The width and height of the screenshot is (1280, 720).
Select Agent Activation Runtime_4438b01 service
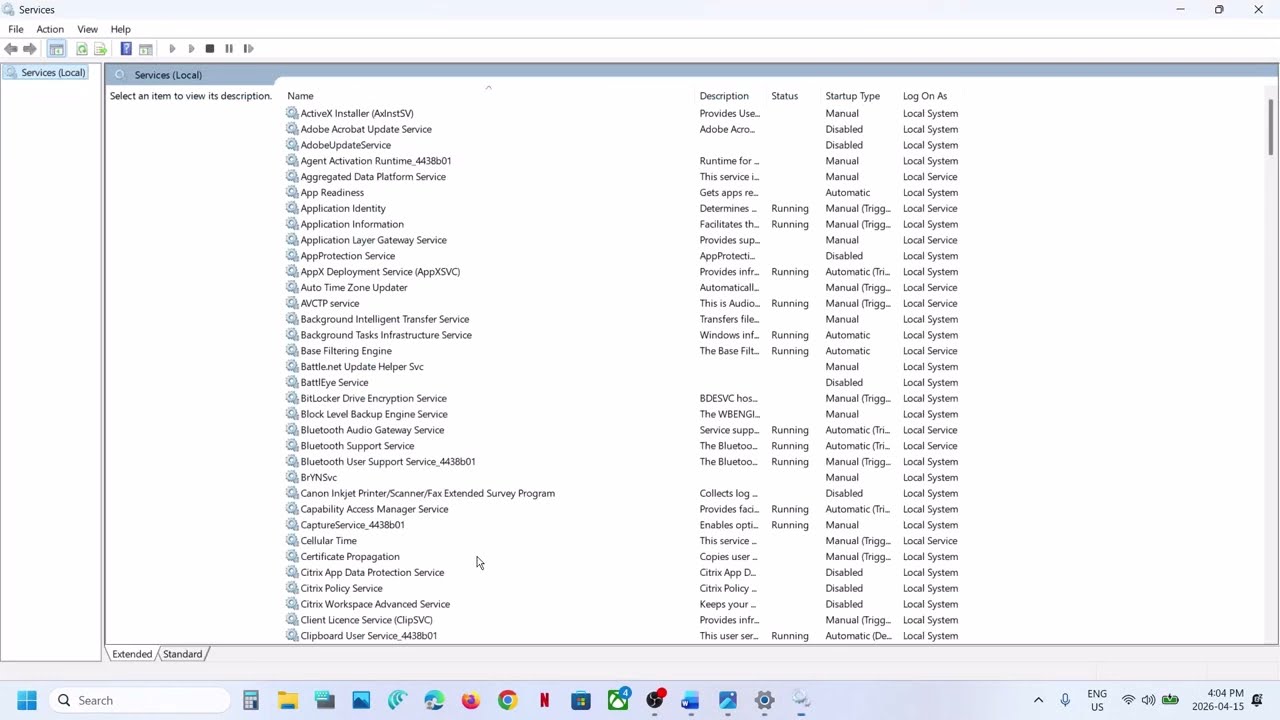pyautogui.click(x=376, y=161)
